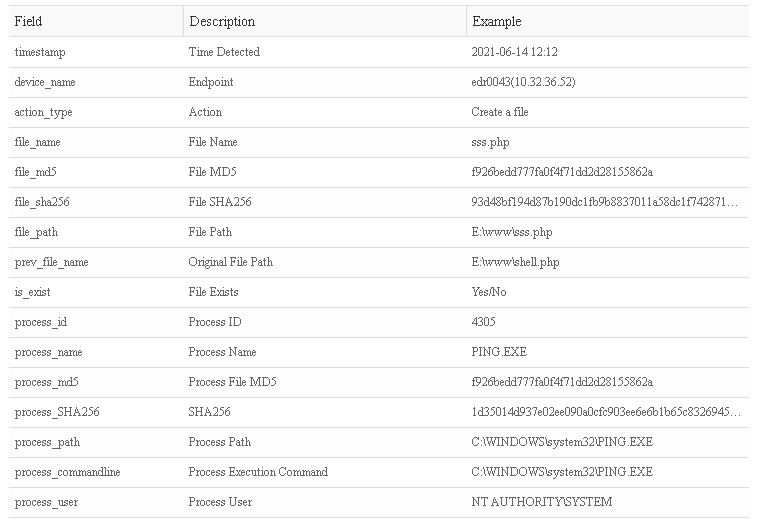Select the process ID value 4305
Screen dimensions: 758x524
point(483,322)
